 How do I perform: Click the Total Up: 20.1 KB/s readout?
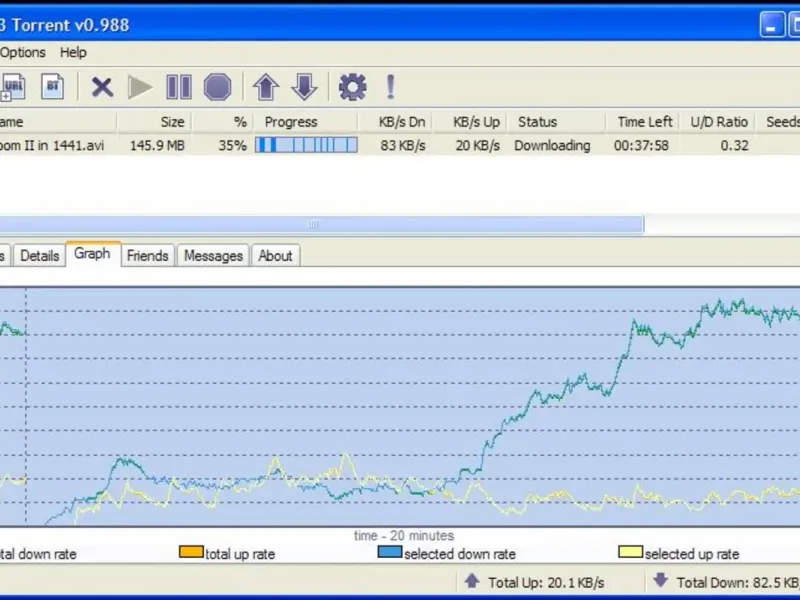(x=546, y=583)
